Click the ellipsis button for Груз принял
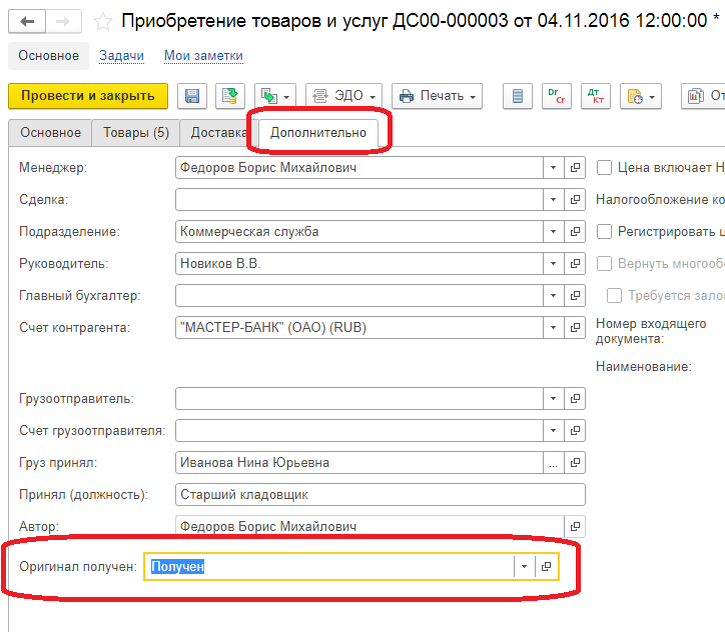725x632 pixels. pyautogui.click(x=553, y=463)
